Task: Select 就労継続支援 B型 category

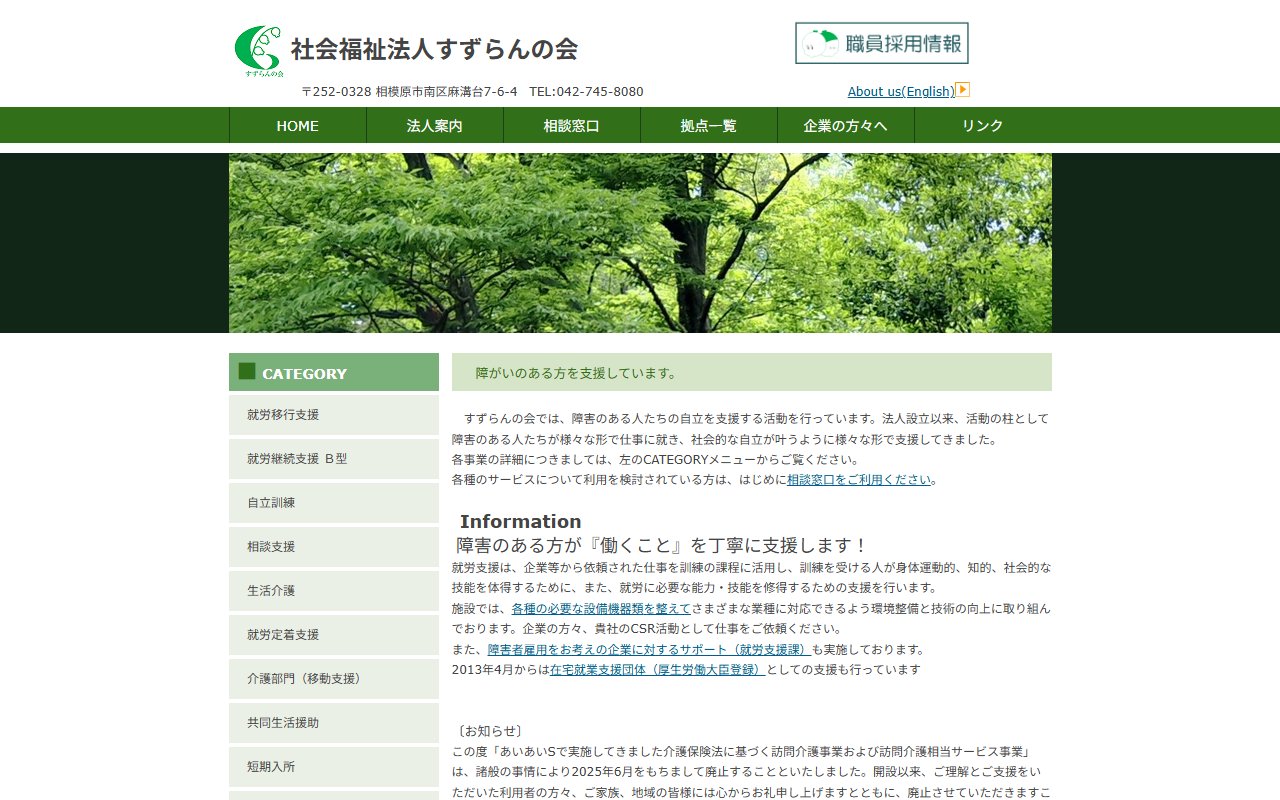Action: pyautogui.click(x=334, y=458)
